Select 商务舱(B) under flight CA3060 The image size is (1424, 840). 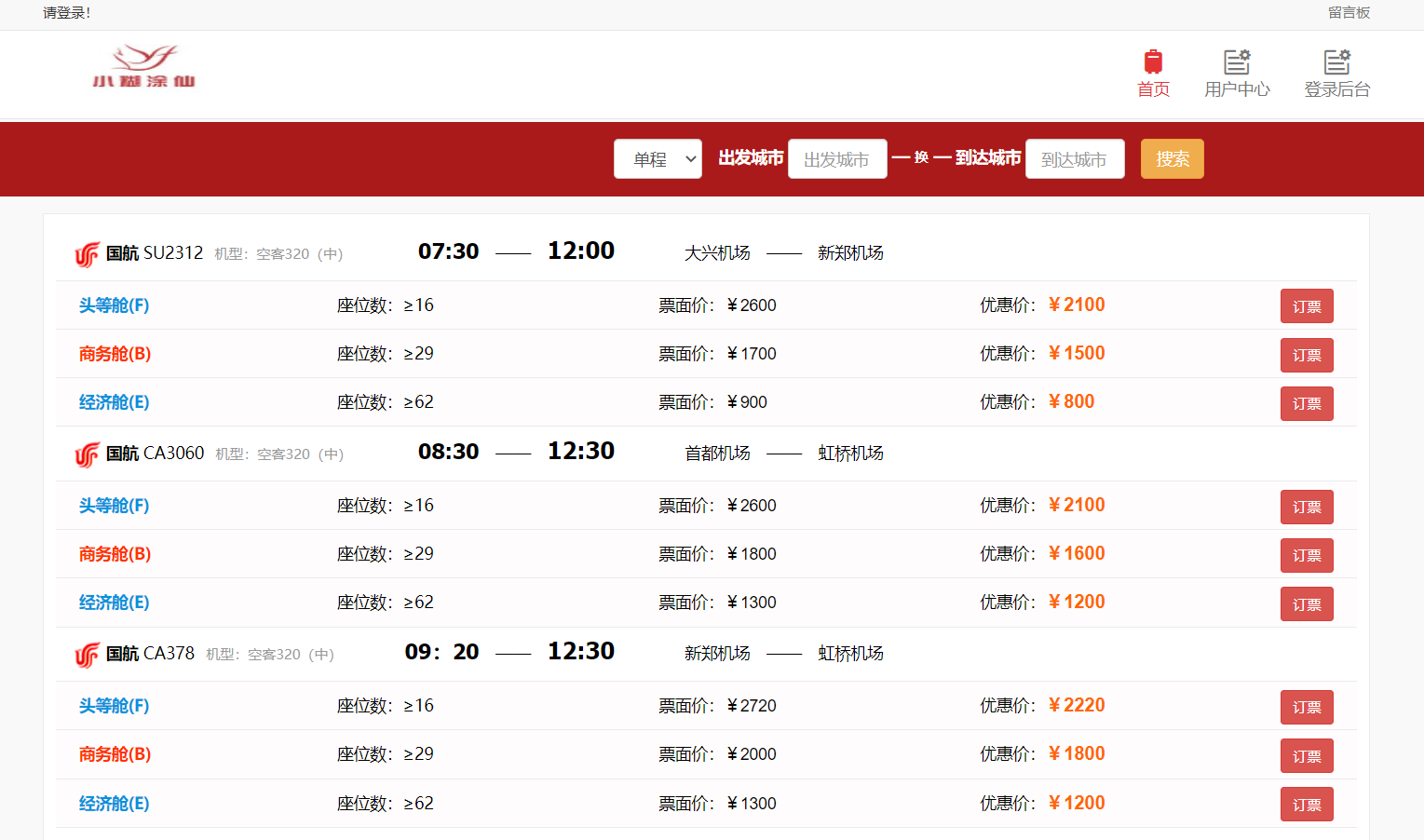(115, 554)
